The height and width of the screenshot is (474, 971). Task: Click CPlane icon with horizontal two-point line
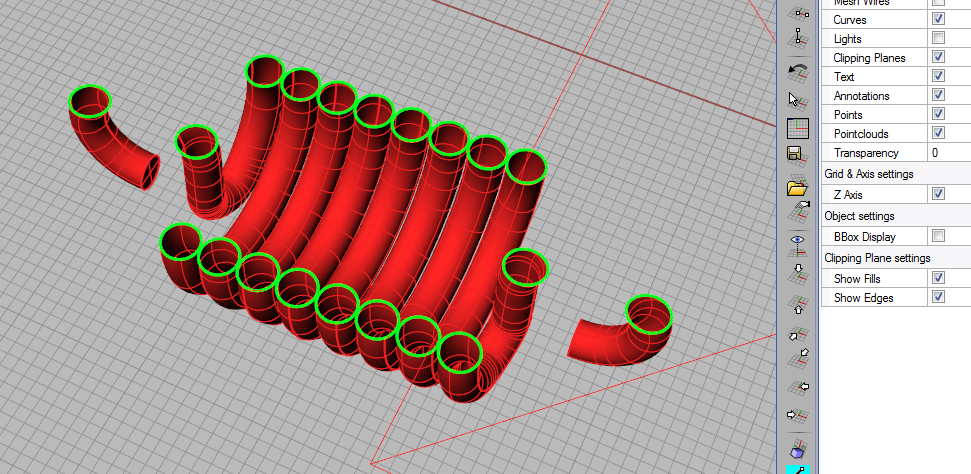pos(798,12)
